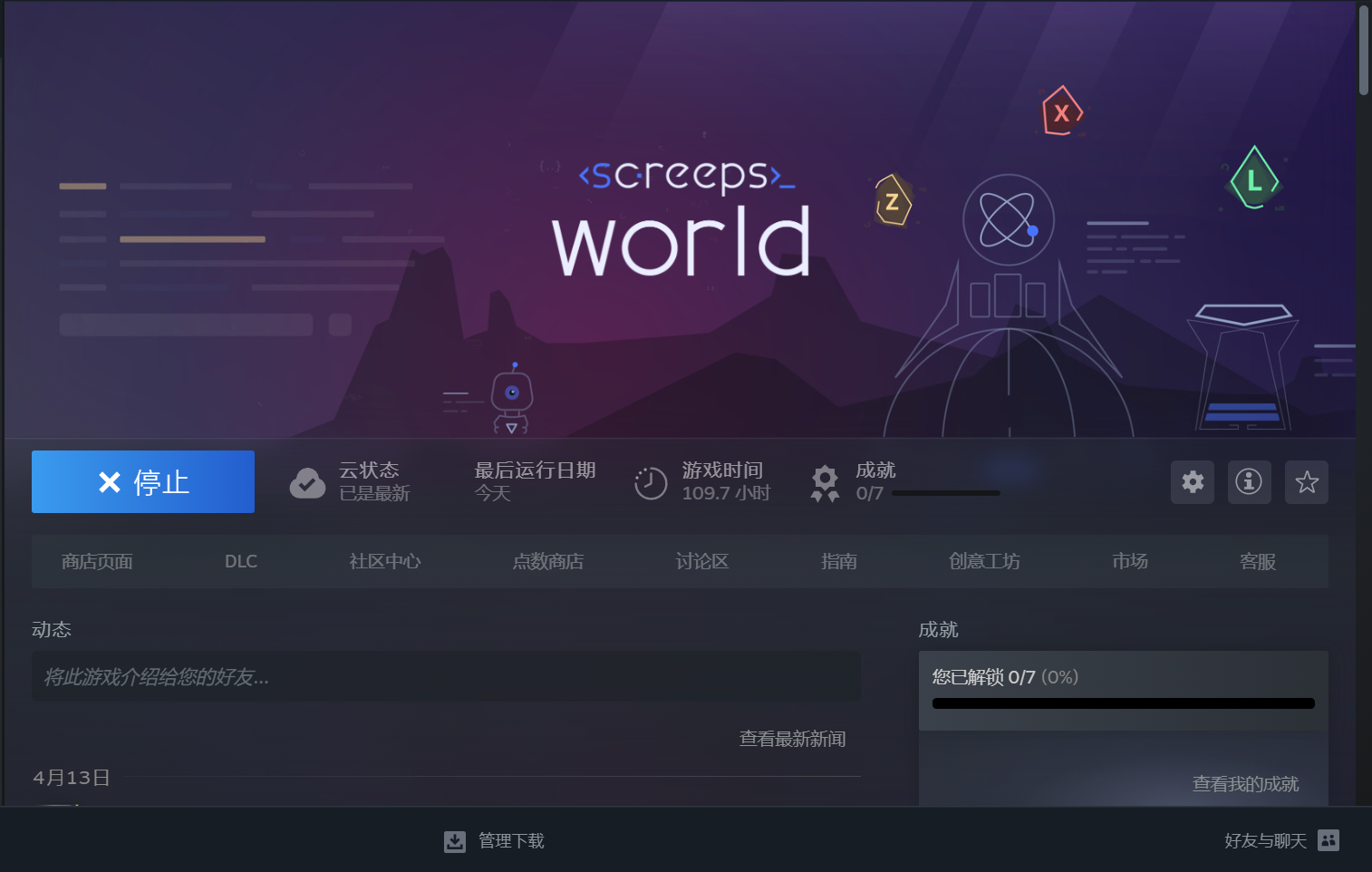
Task: Click the 最后运行日期 今天 text
Action: click(x=535, y=481)
